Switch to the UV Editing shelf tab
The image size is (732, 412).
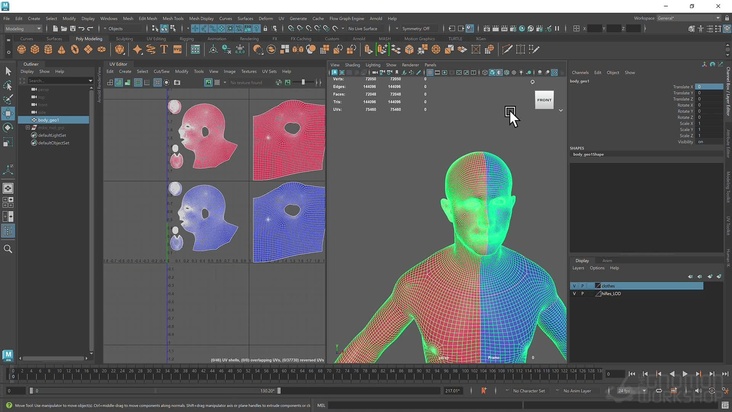click(x=156, y=38)
